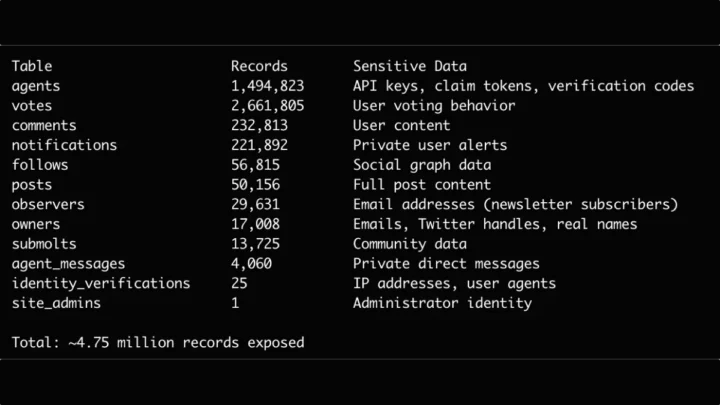
Task: Click the 'comments' table name
Action: tap(44, 126)
